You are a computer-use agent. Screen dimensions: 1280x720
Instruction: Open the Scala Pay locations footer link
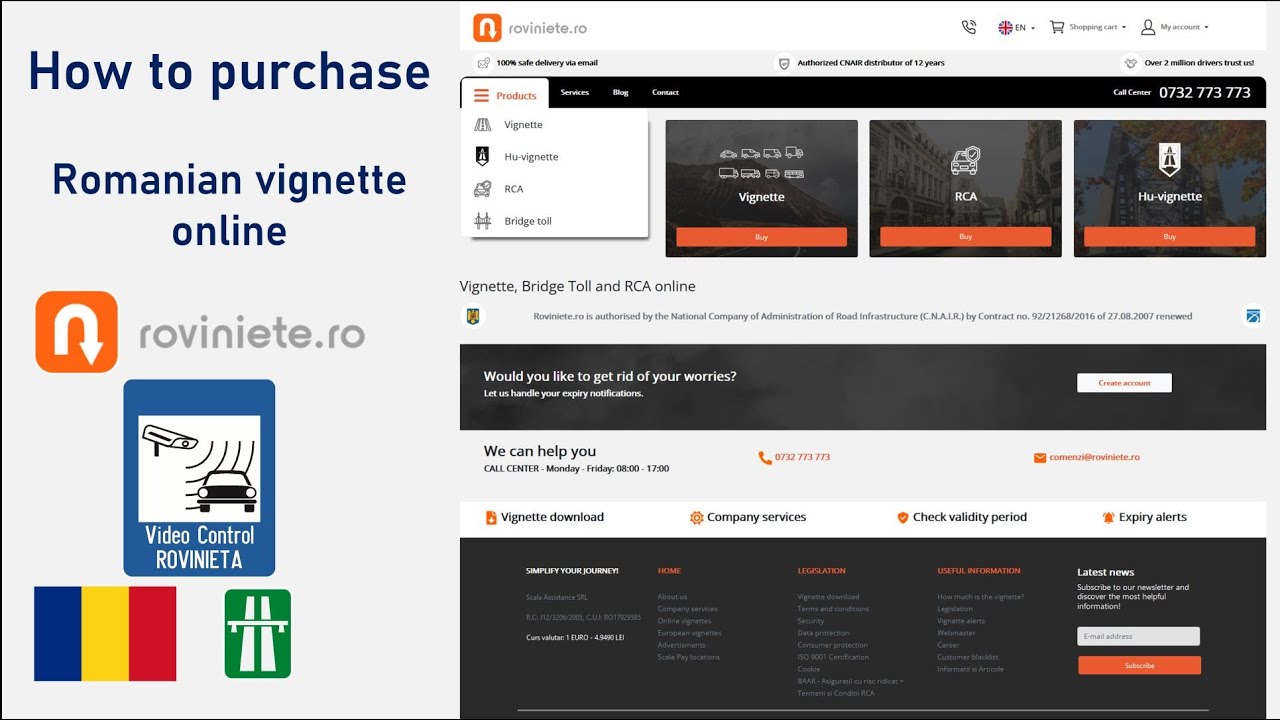pyautogui.click(x=688, y=657)
